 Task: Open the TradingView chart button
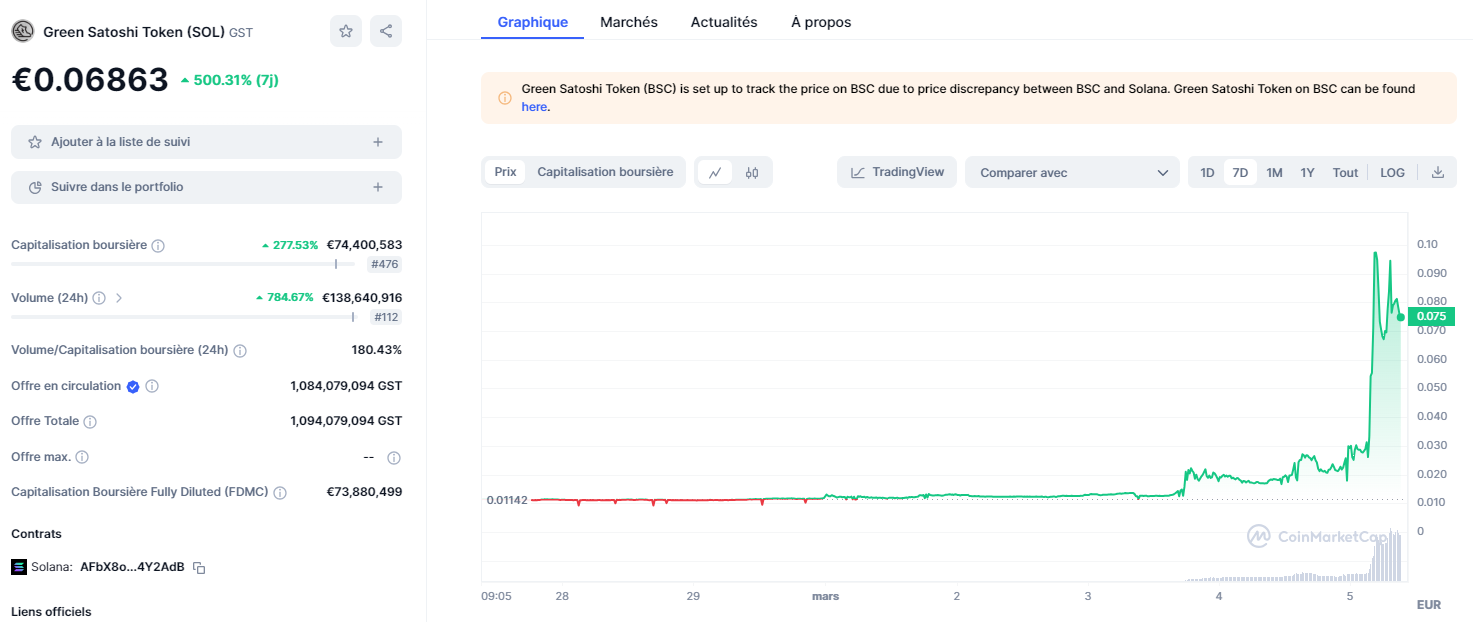click(897, 172)
